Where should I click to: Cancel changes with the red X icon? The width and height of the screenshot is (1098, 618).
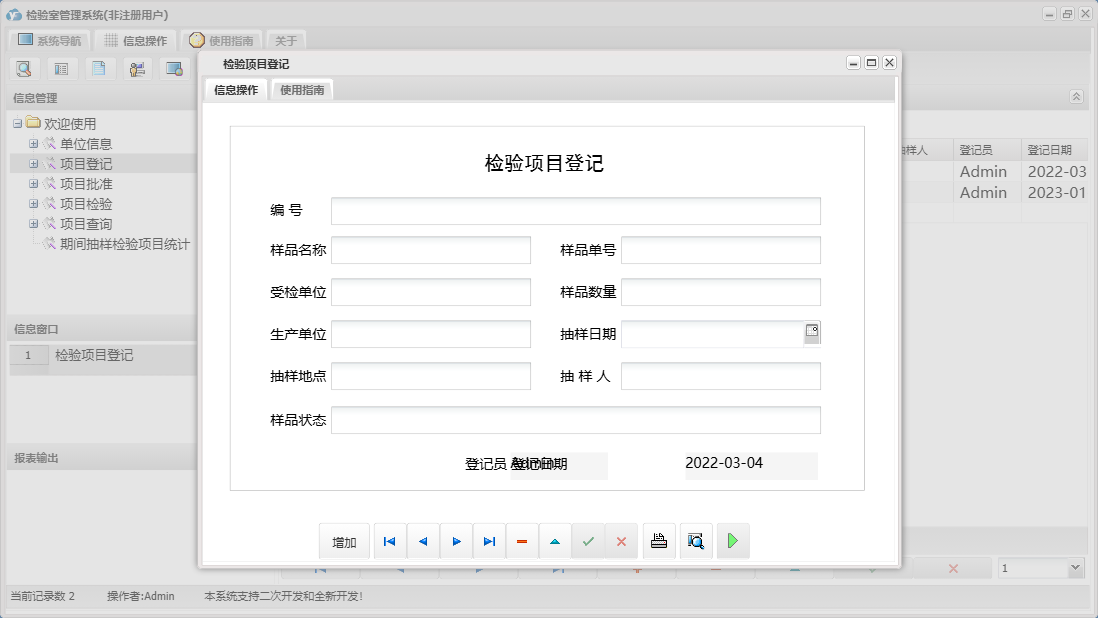tap(621, 540)
